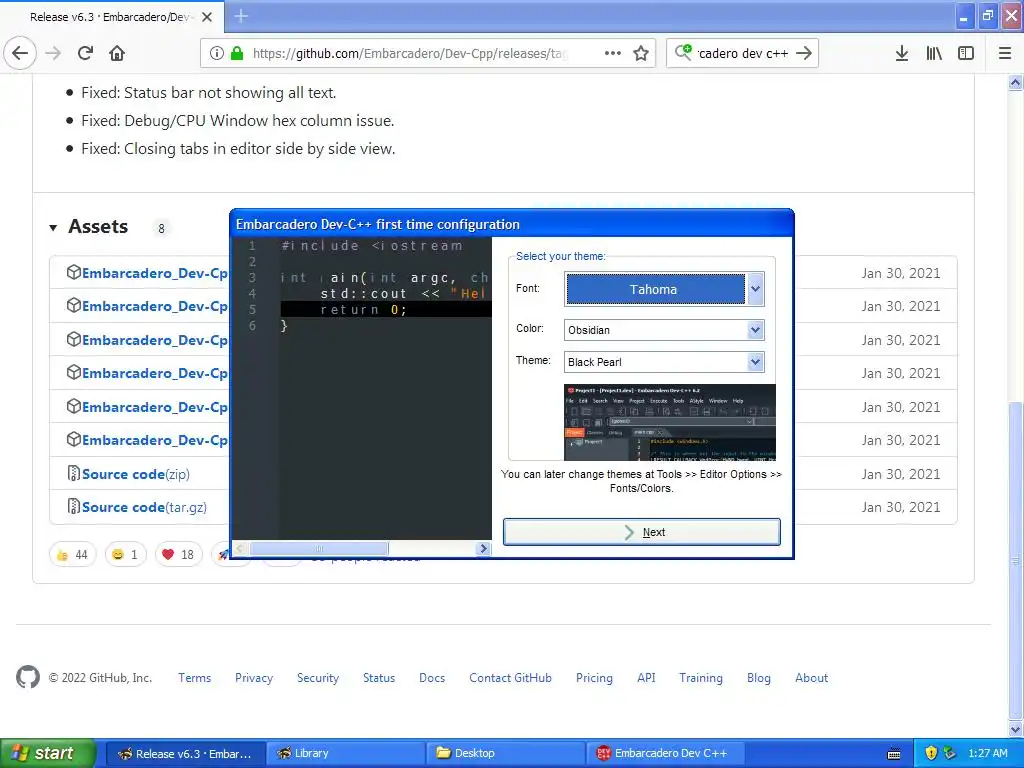Viewport: 1024px width, 768px height.
Task: Open the Status footer link
Action: tap(379, 678)
